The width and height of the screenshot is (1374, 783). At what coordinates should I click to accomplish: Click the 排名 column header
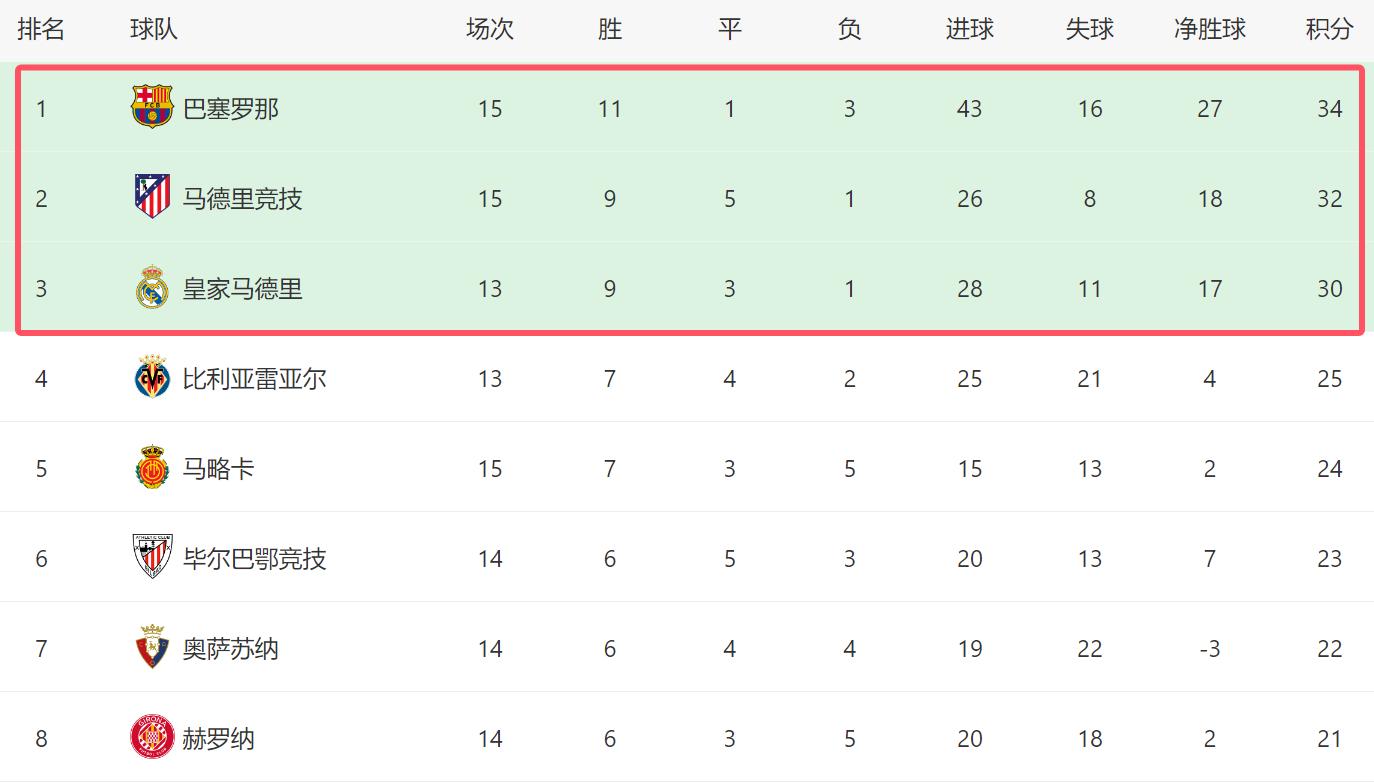(41, 29)
